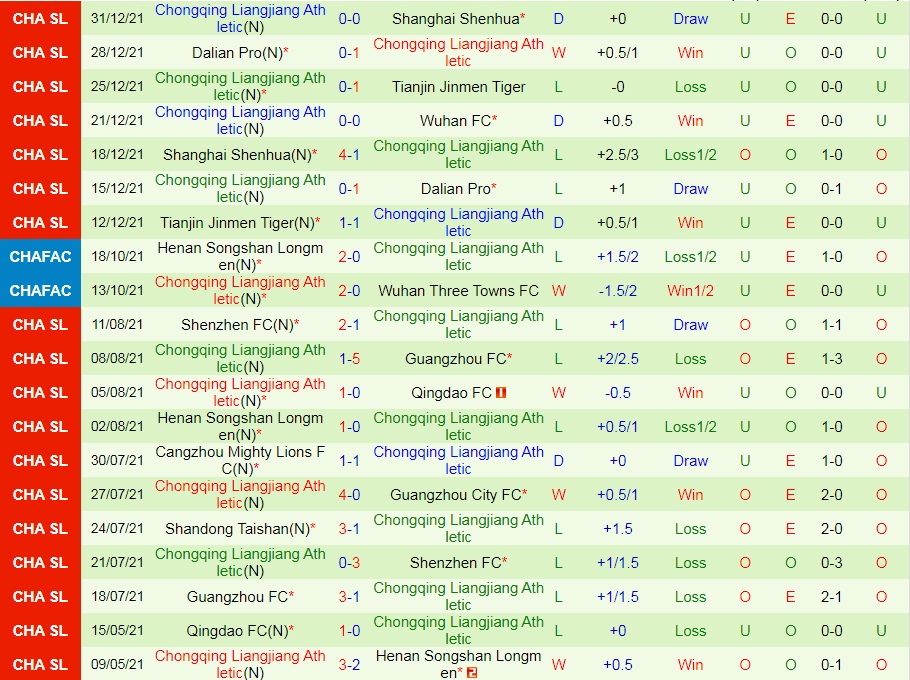The width and height of the screenshot is (910, 680).
Task: Click the Win1/2 result on 13/10/21
Action: tap(691, 291)
